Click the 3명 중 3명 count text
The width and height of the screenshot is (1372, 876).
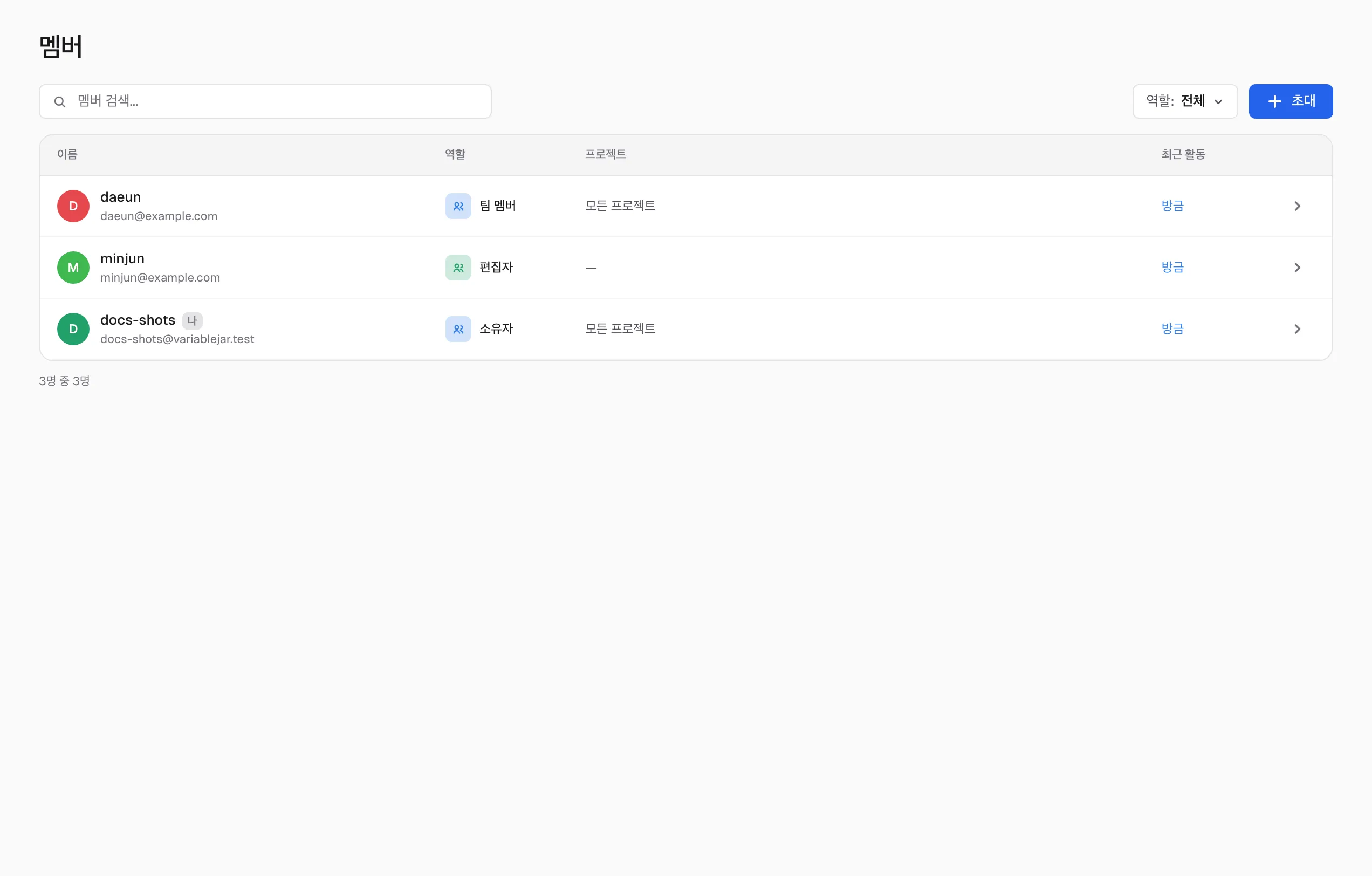pos(64,381)
